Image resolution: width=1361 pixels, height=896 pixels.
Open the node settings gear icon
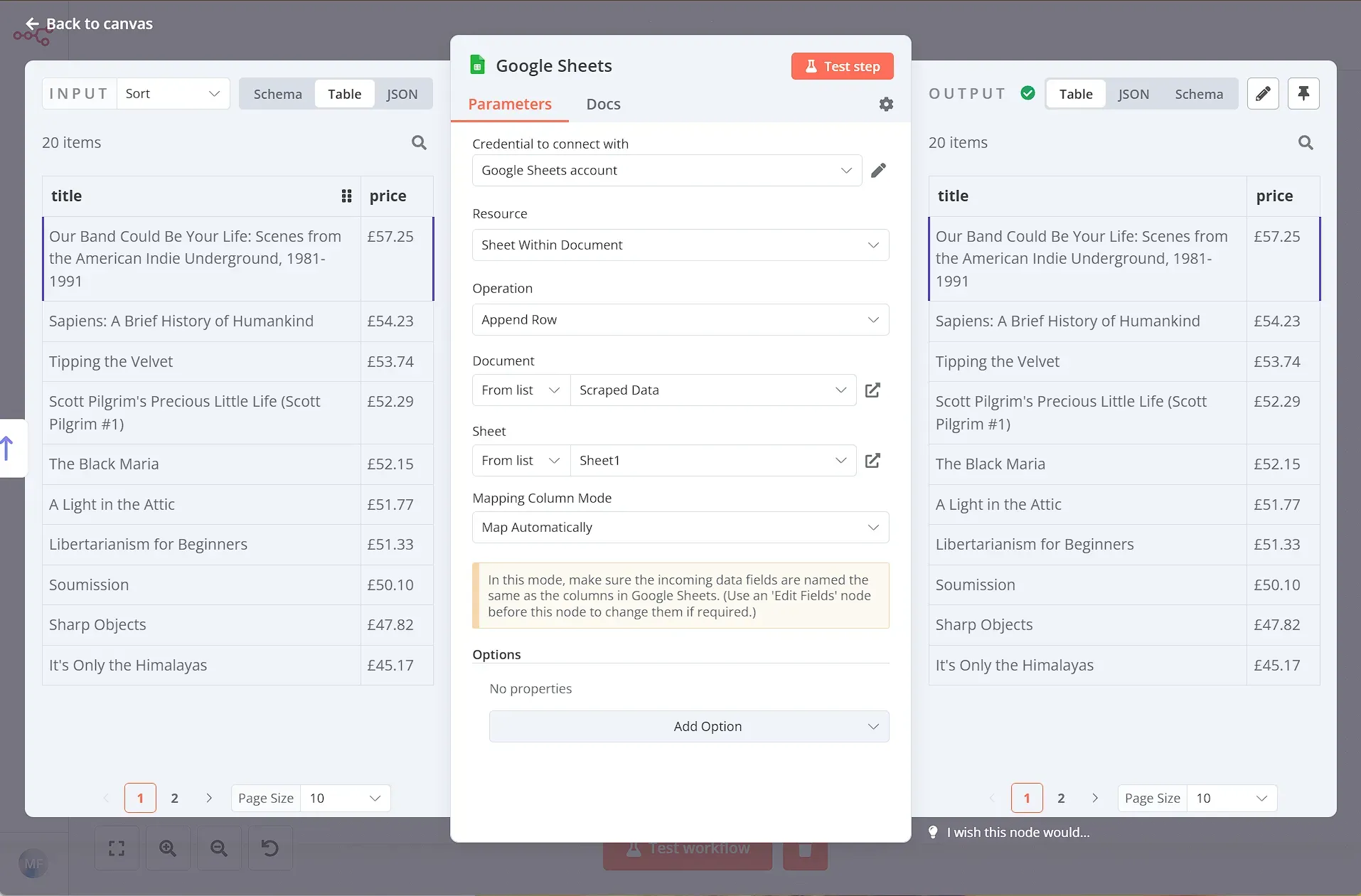coord(886,104)
